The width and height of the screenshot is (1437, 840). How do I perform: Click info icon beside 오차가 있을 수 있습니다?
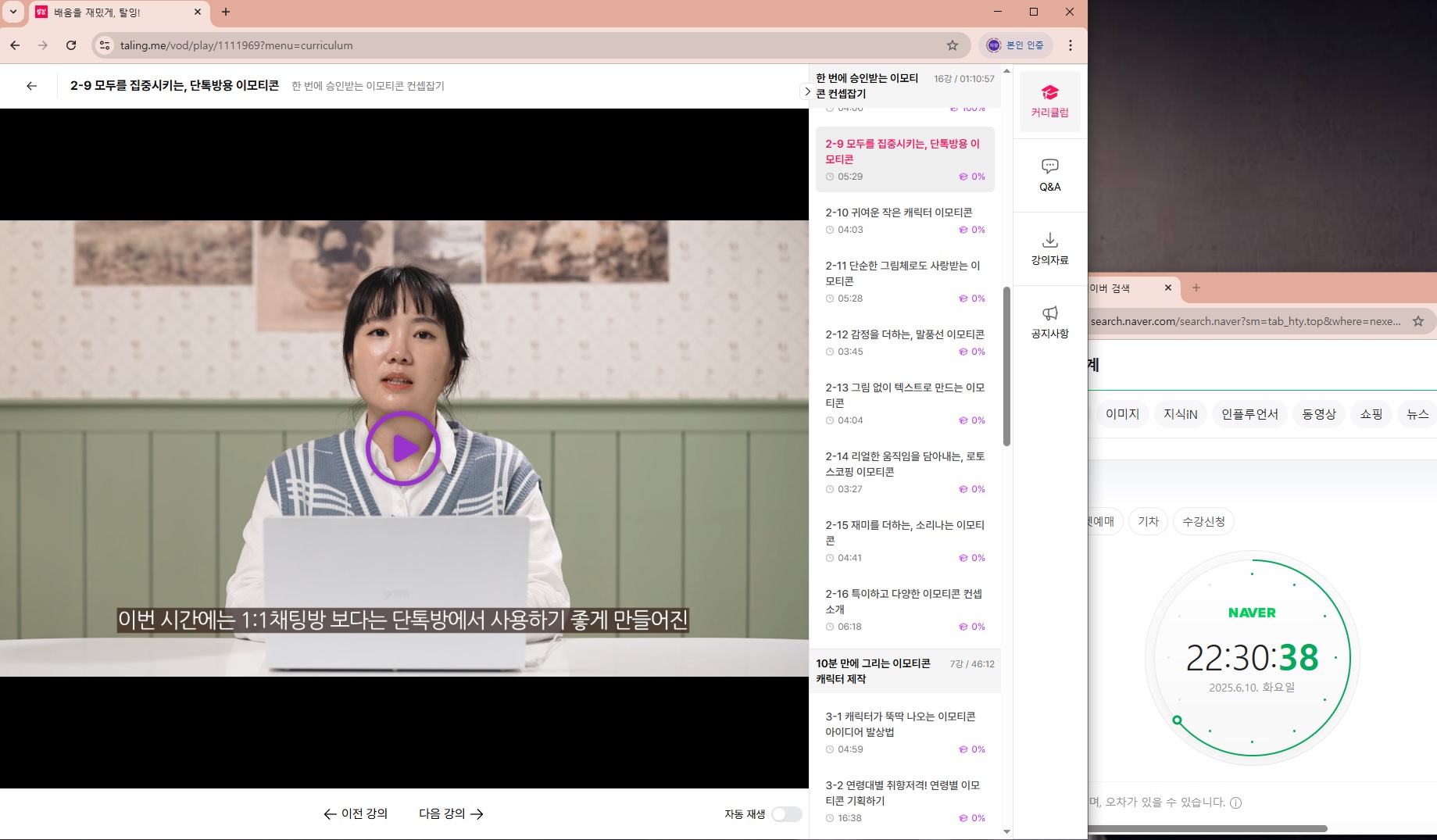tap(1235, 802)
